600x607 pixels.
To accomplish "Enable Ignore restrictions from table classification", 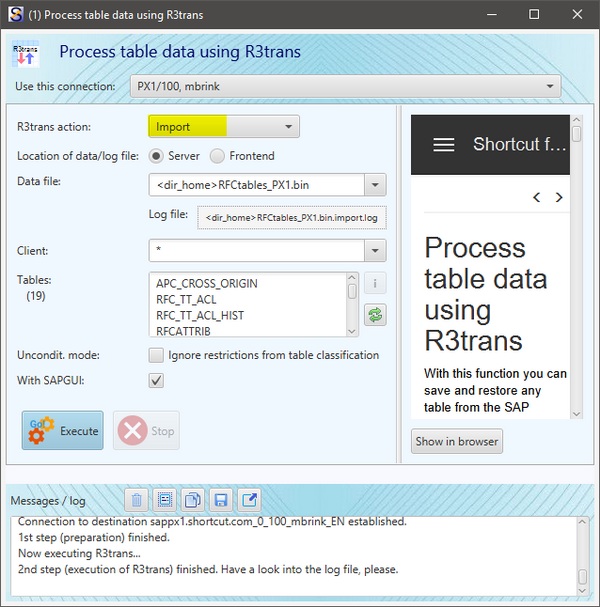I will pyautogui.click(x=156, y=355).
